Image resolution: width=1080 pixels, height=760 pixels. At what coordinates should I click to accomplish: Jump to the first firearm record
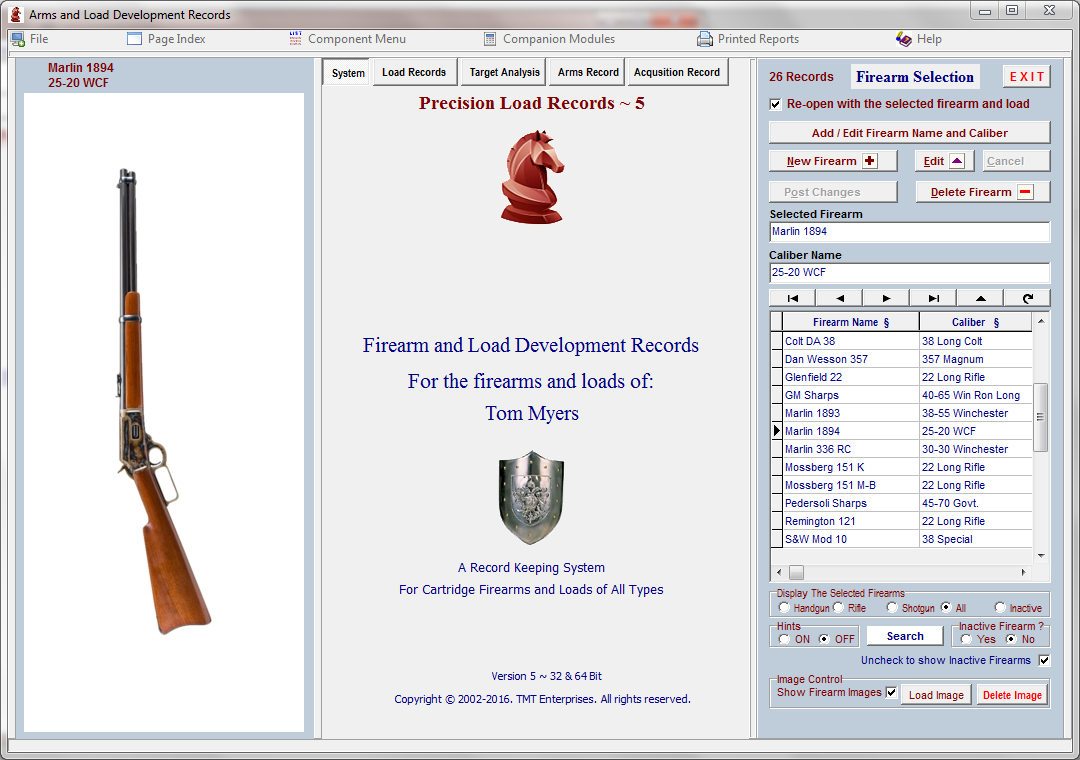click(792, 298)
